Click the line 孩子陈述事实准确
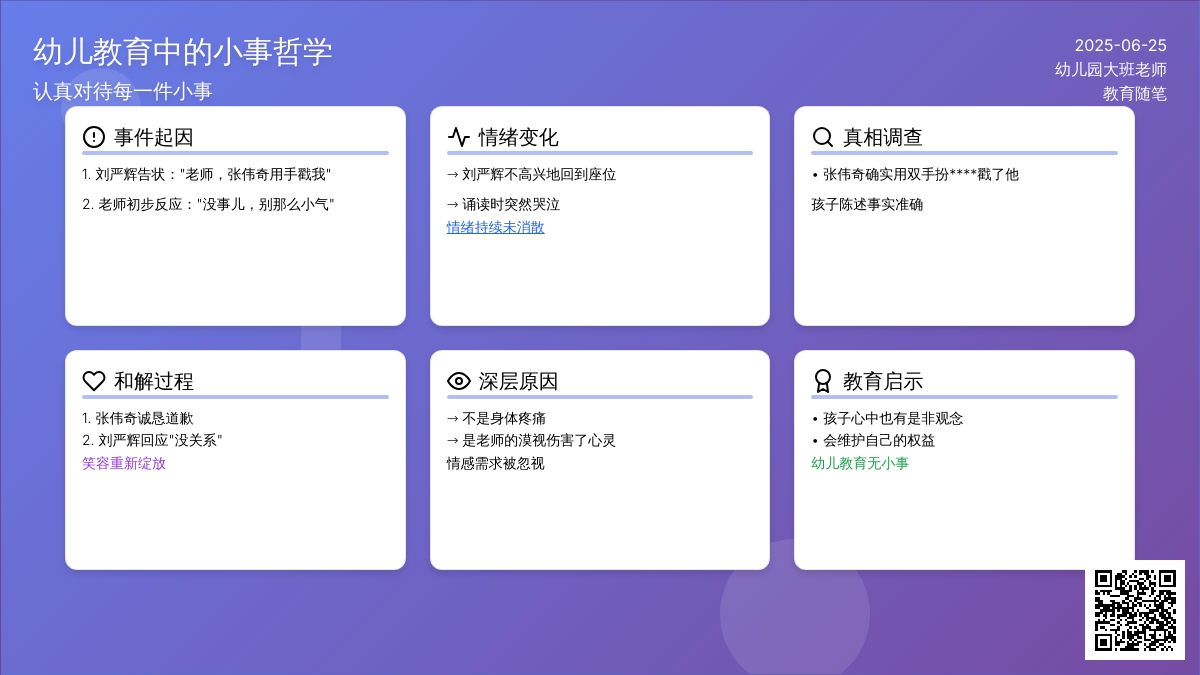 (x=867, y=204)
